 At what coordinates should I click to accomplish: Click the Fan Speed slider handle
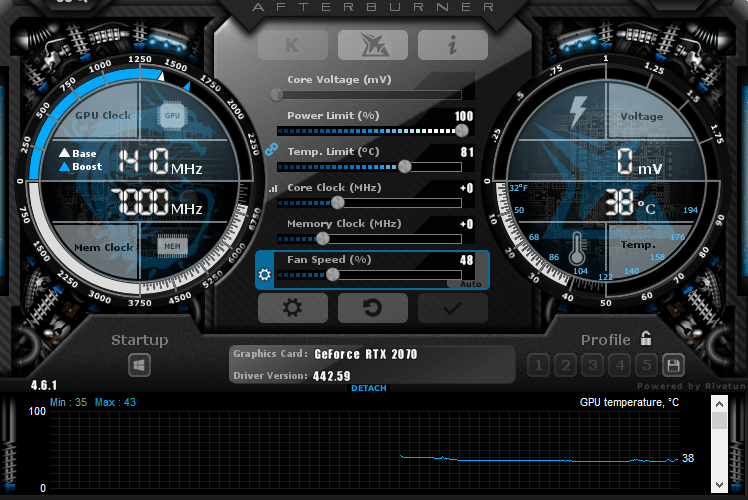[x=332, y=274]
